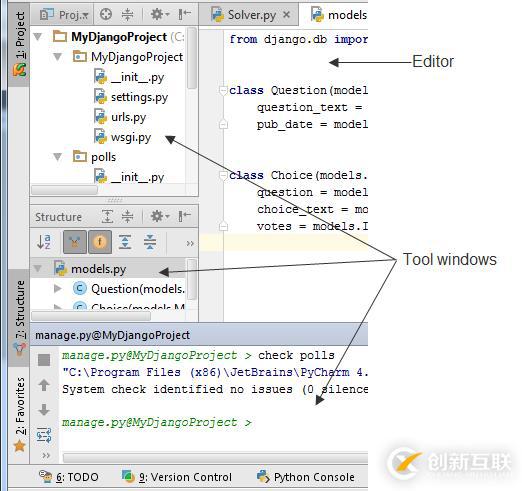Open the 9: Version Control tool window
522x491 pixels.
coord(177,477)
